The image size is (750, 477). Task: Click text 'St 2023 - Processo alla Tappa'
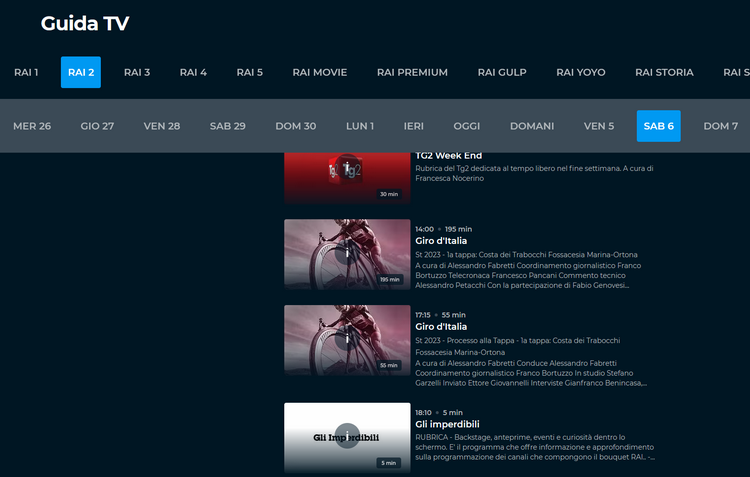click(518, 346)
